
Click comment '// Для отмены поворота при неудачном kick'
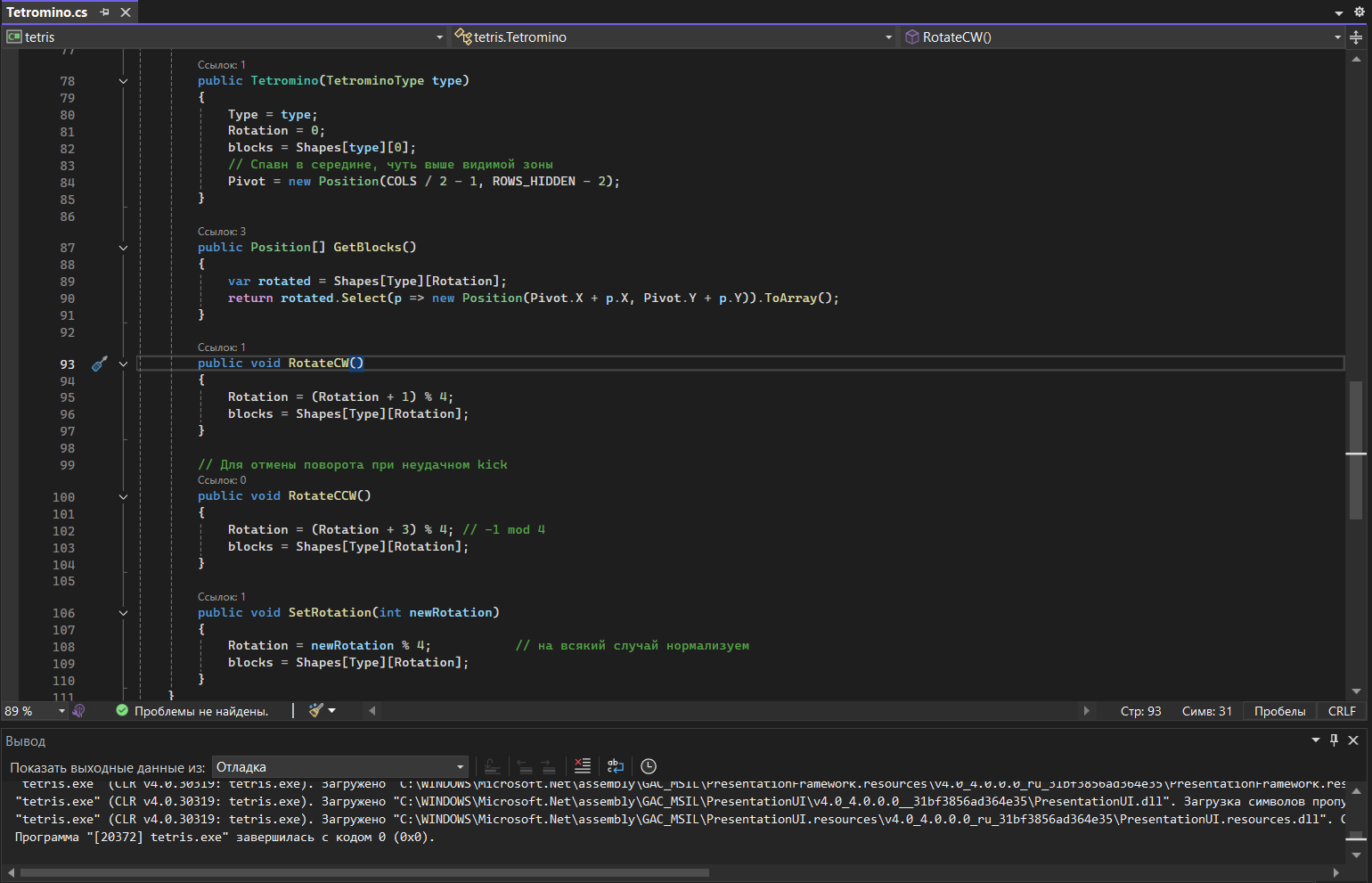(353, 465)
